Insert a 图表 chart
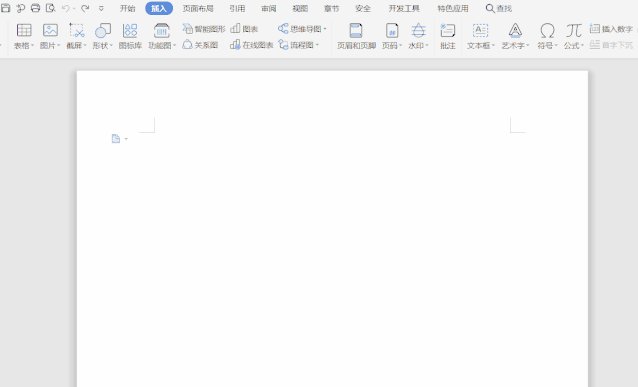638x387 pixels. [244, 29]
